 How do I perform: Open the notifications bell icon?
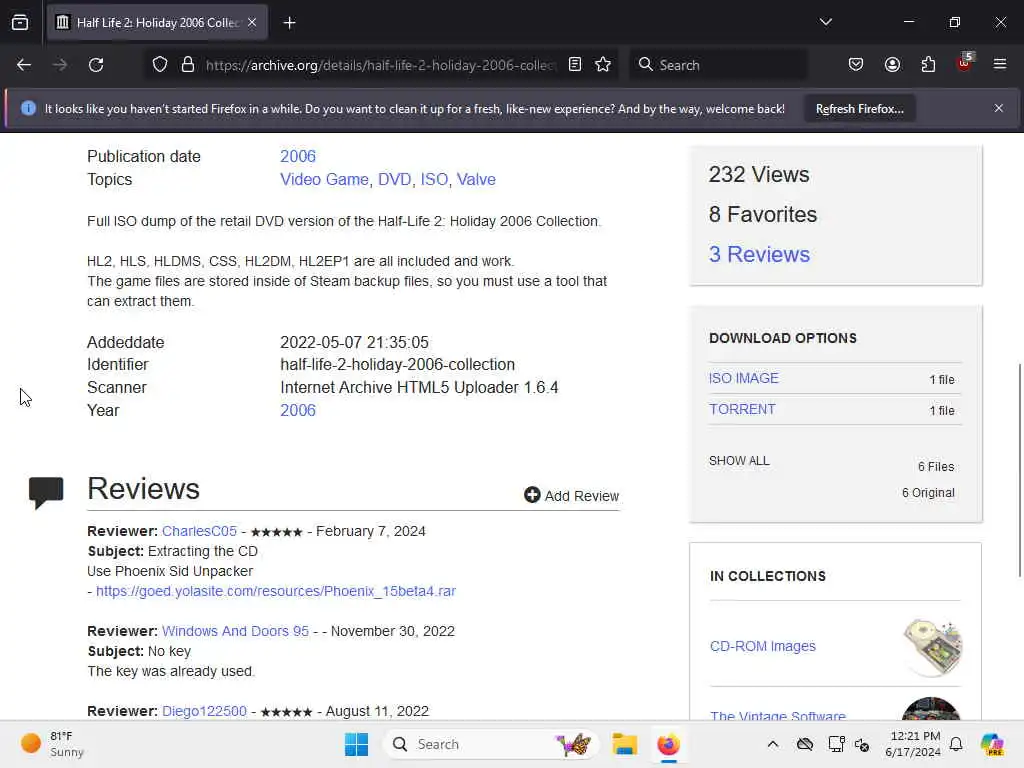pyautogui.click(x=956, y=744)
